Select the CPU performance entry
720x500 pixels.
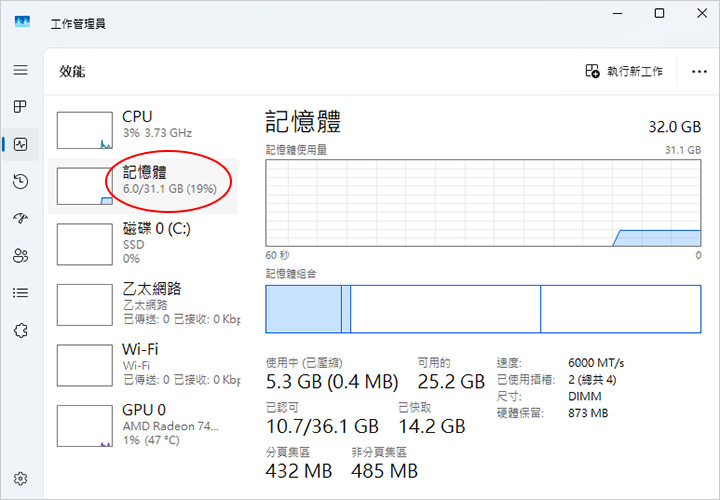[x=142, y=130]
